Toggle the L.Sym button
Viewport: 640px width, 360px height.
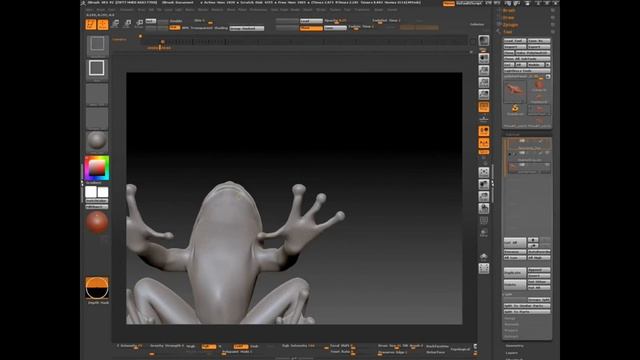484,143
